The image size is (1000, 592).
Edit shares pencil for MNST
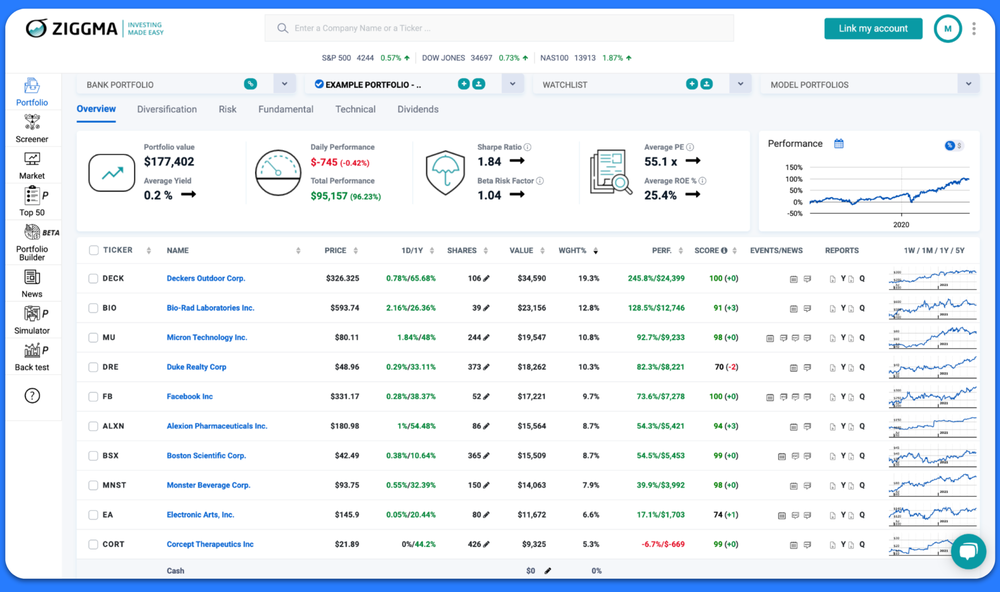(x=486, y=485)
